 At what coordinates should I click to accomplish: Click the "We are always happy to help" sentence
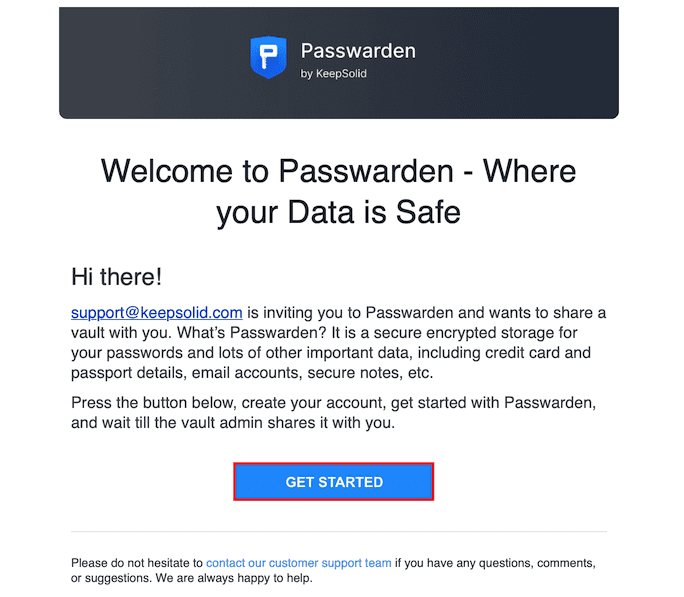230,578
